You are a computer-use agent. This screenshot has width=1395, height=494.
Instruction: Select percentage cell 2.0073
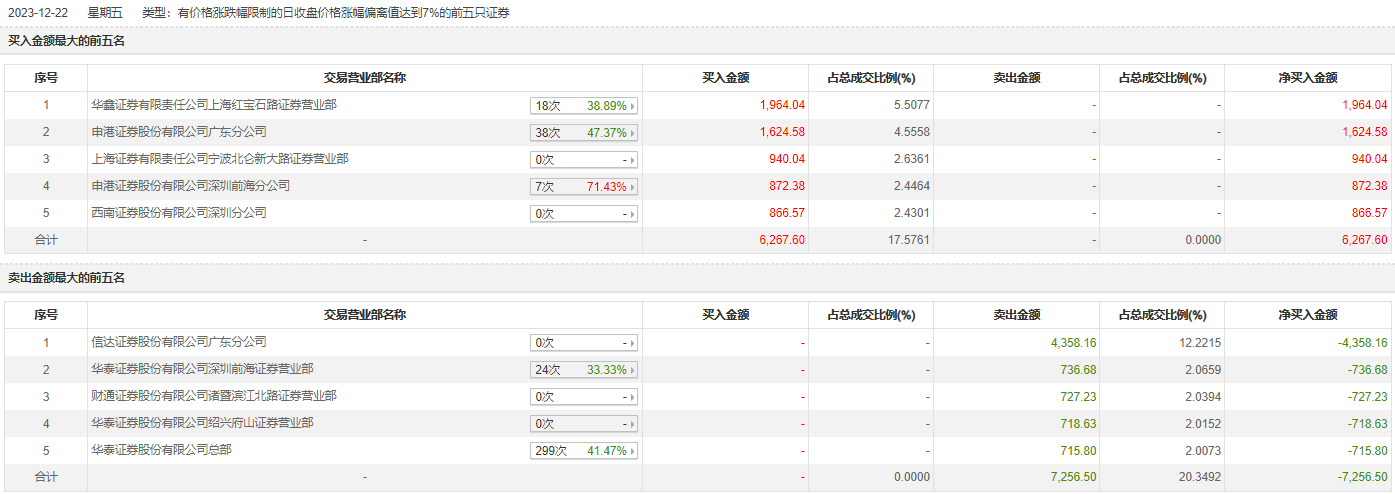coord(1201,449)
